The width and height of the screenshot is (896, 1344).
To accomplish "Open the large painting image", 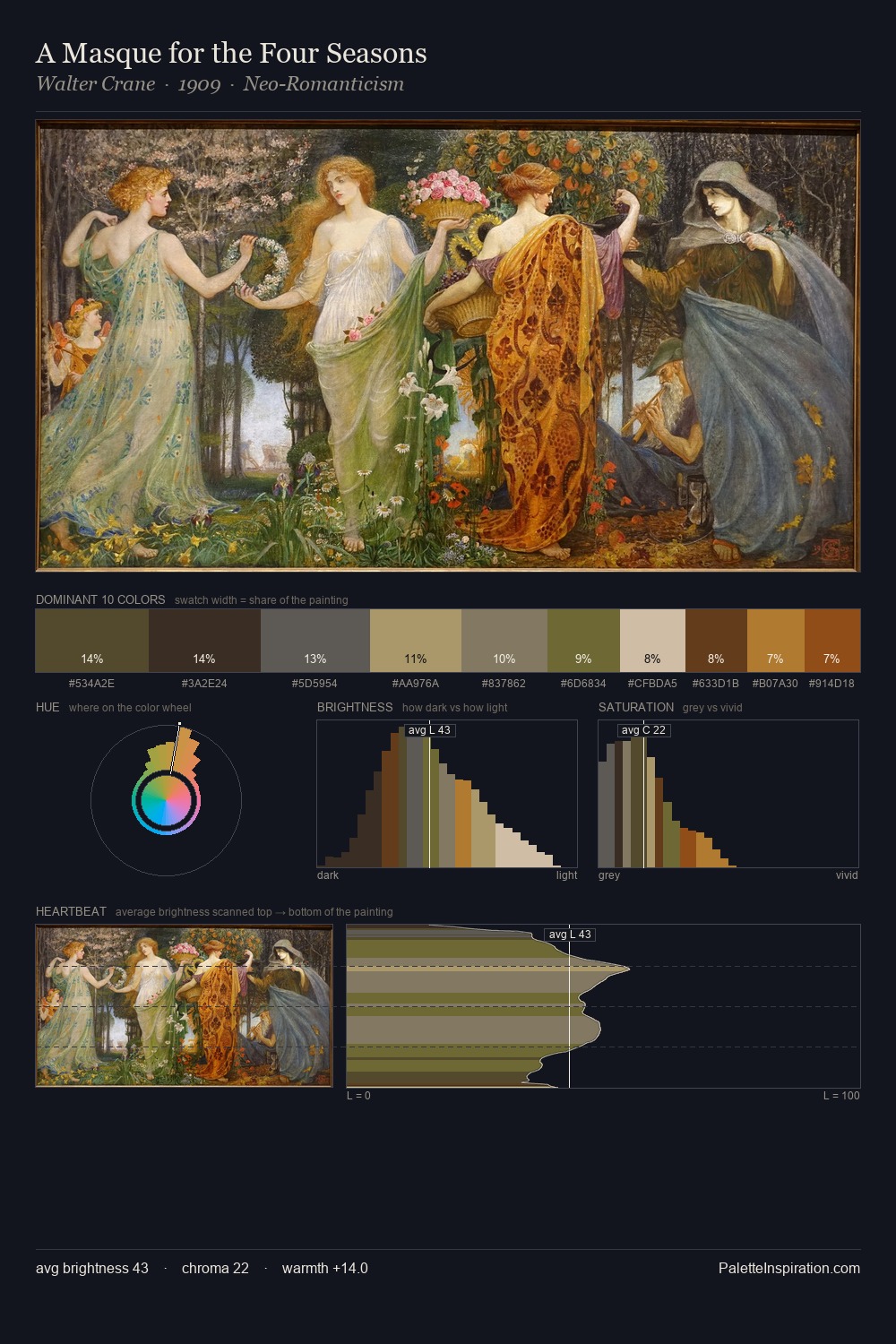I will click(x=448, y=346).
